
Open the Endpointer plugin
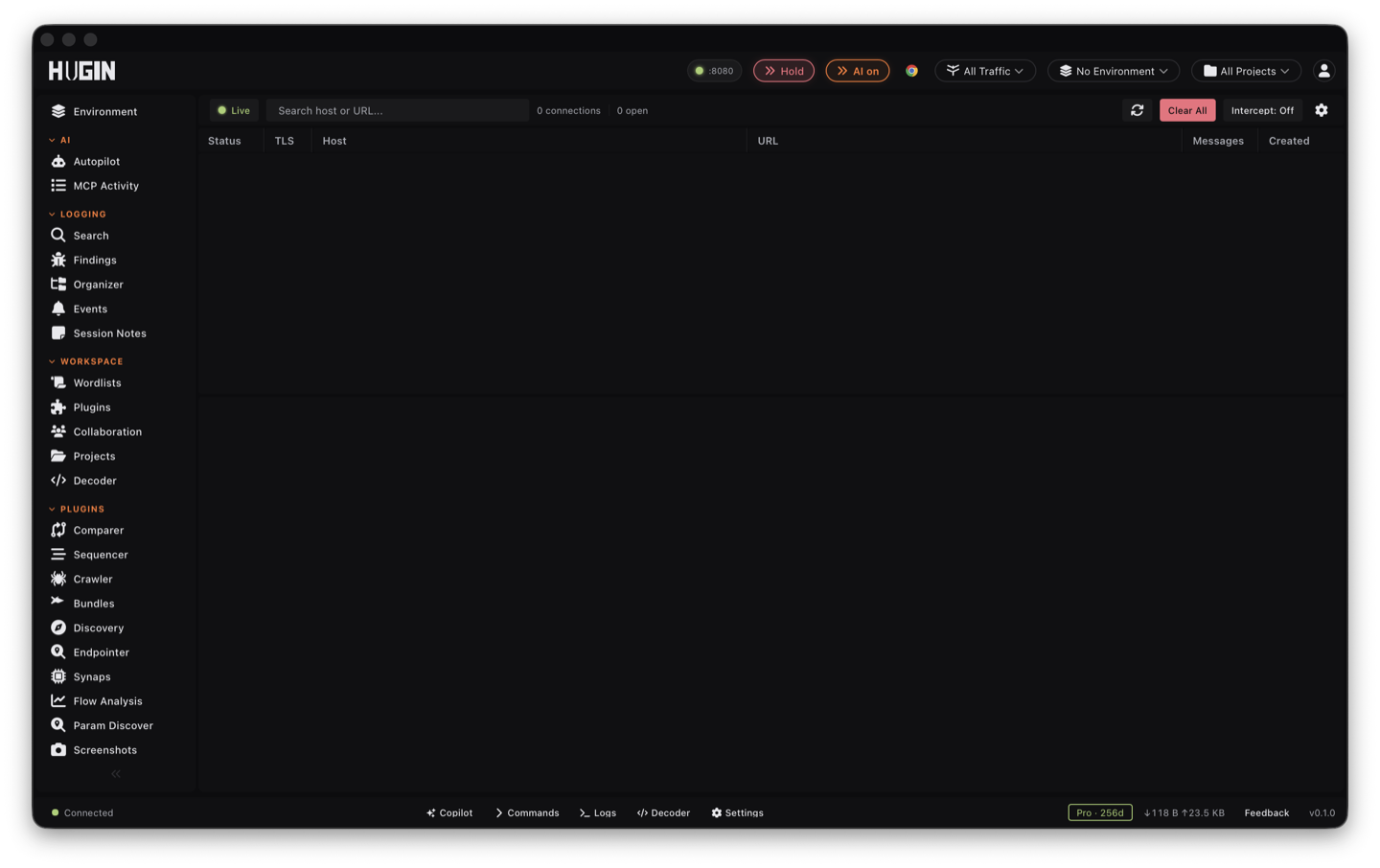pos(90,652)
